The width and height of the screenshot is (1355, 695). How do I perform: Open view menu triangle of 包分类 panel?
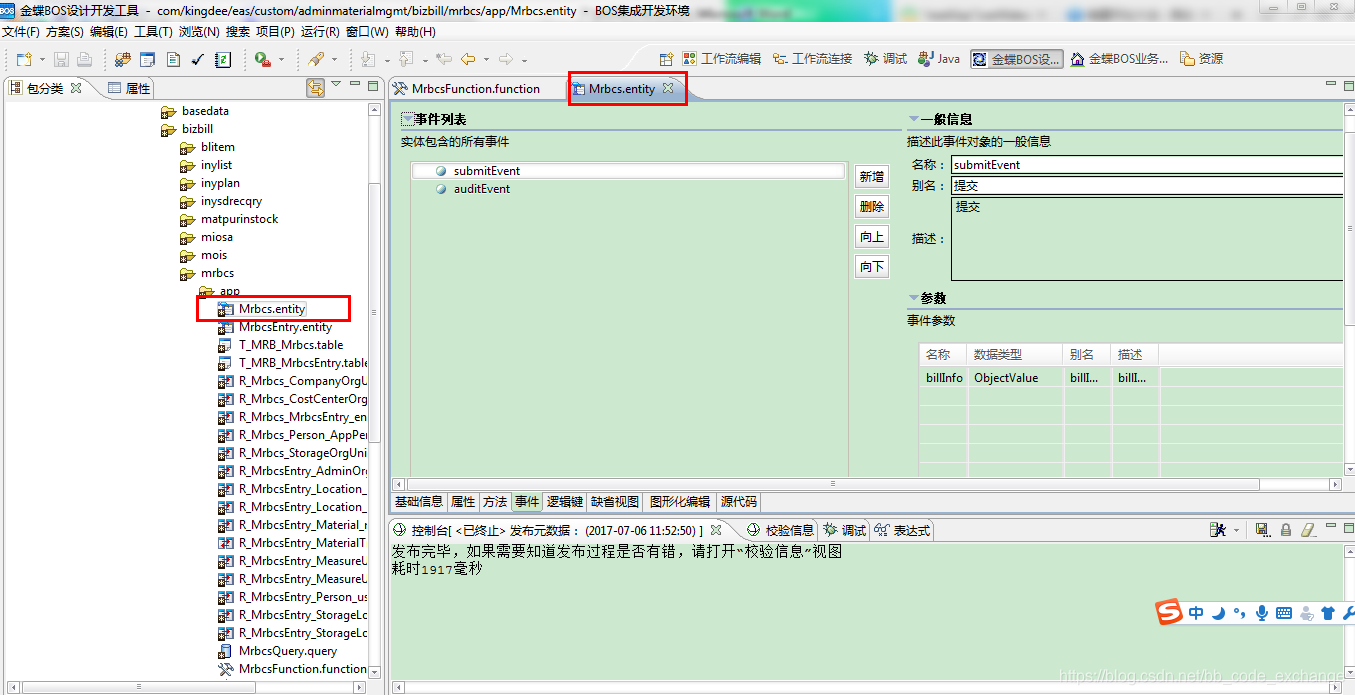tap(336, 85)
